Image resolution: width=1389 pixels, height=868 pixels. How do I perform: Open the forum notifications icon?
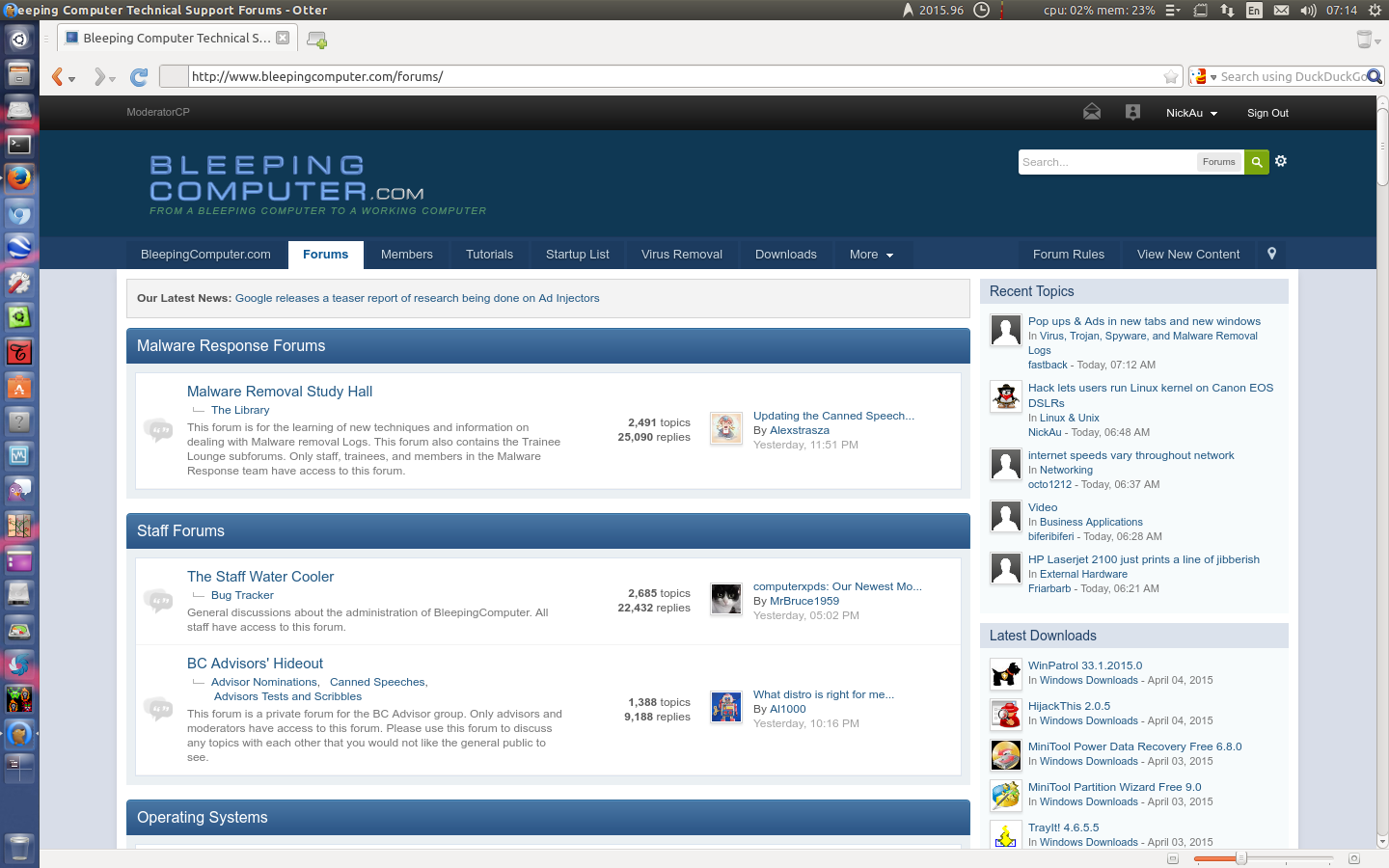tap(1133, 112)
